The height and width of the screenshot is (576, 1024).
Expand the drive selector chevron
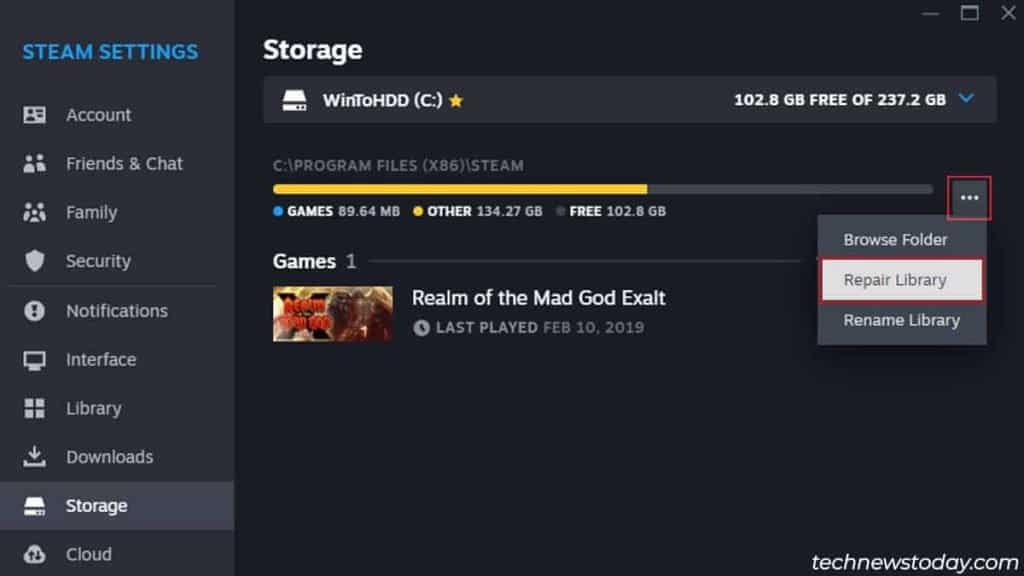pyautogui.click(x=967, y=99)
